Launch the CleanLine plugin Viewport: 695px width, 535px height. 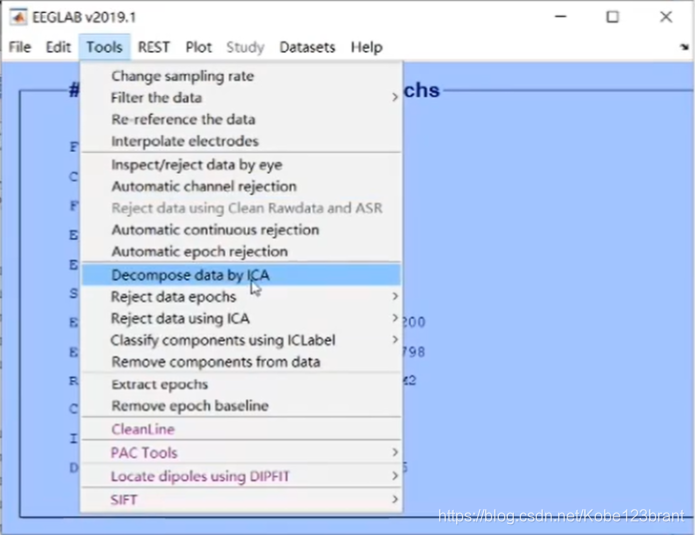pyautogui.click(x=242, y=429)
